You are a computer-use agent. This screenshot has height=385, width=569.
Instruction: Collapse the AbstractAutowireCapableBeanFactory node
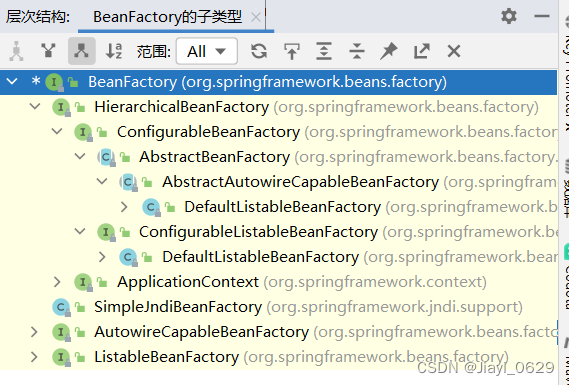102,181
